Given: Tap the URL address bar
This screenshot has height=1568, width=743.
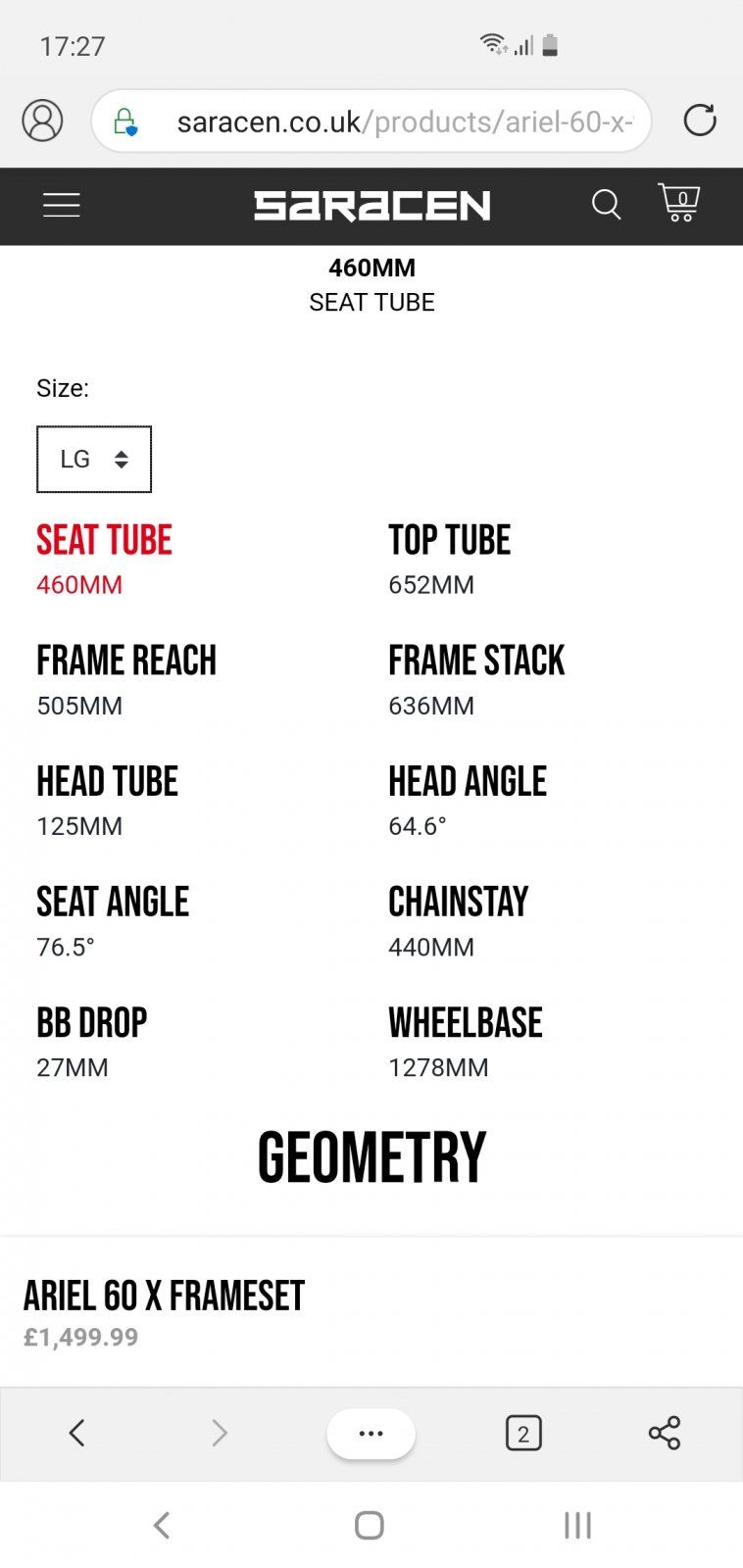Looking at the screenshot, I should 402,122.
